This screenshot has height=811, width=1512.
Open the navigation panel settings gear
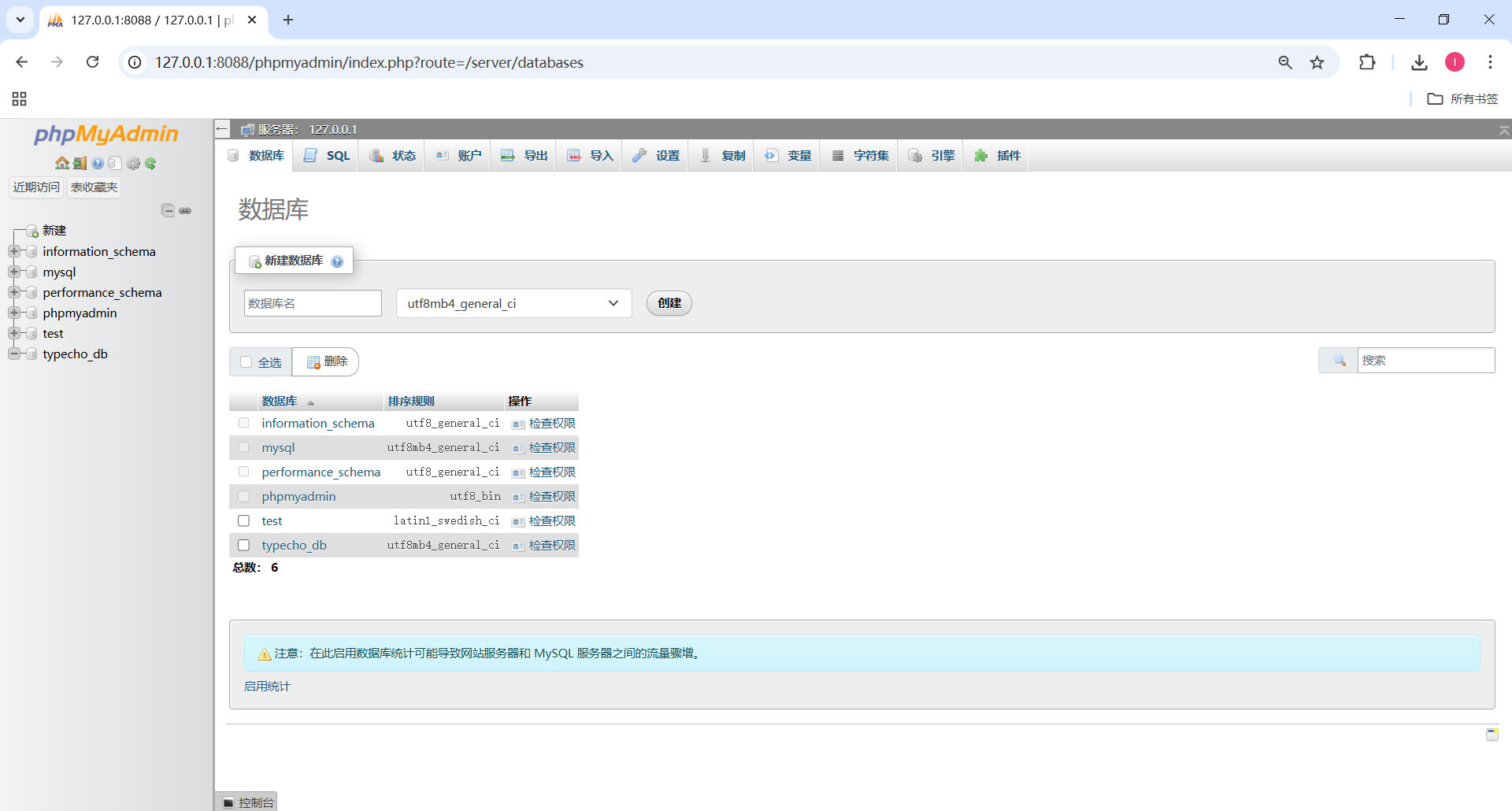pyautogui.click(x=133, y=163)
